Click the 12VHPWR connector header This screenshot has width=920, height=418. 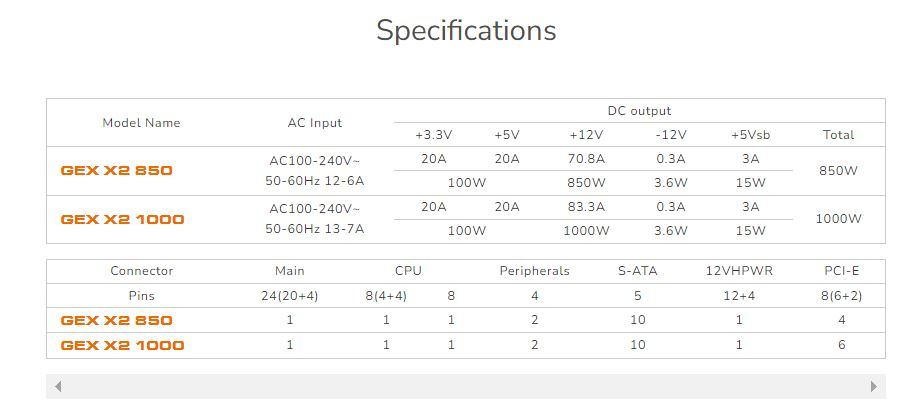[738, 271]
